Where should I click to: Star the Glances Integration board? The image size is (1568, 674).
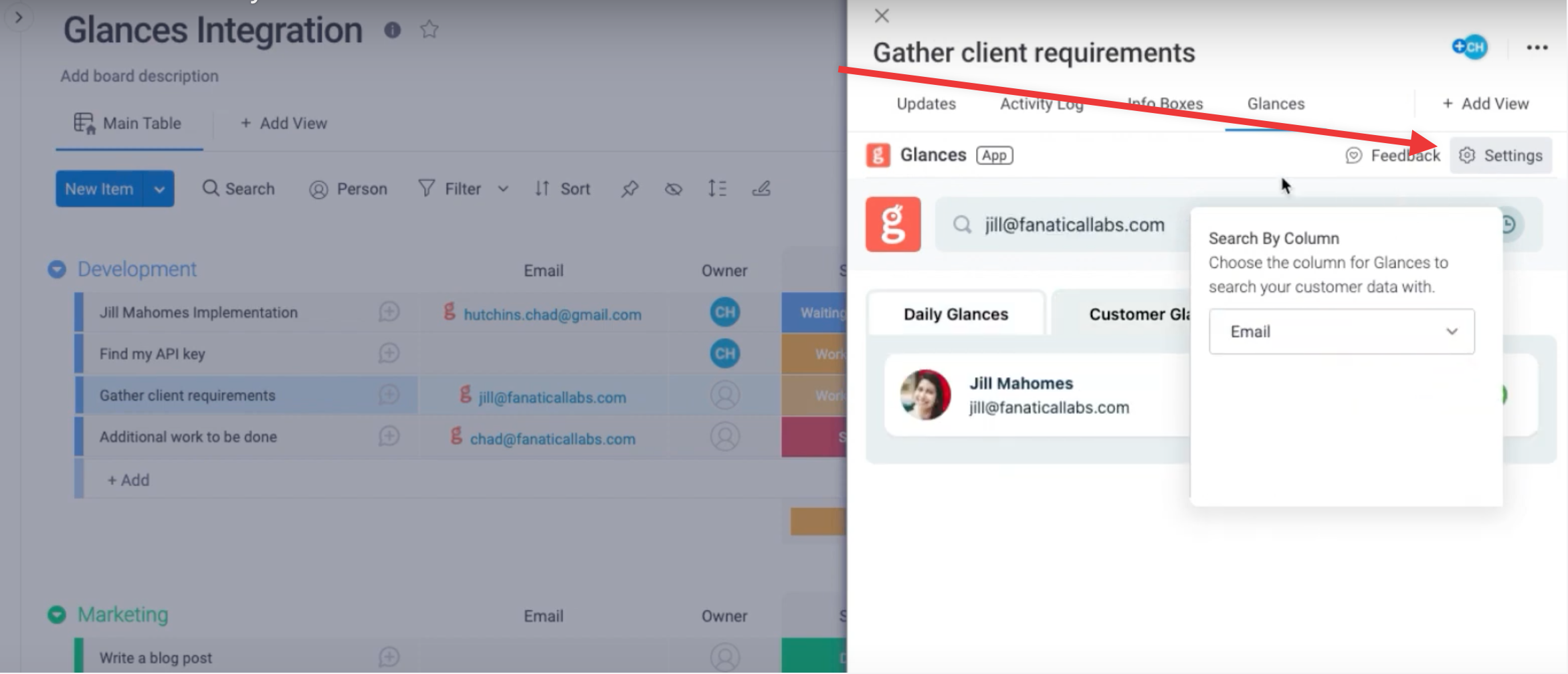pos(429,29)
